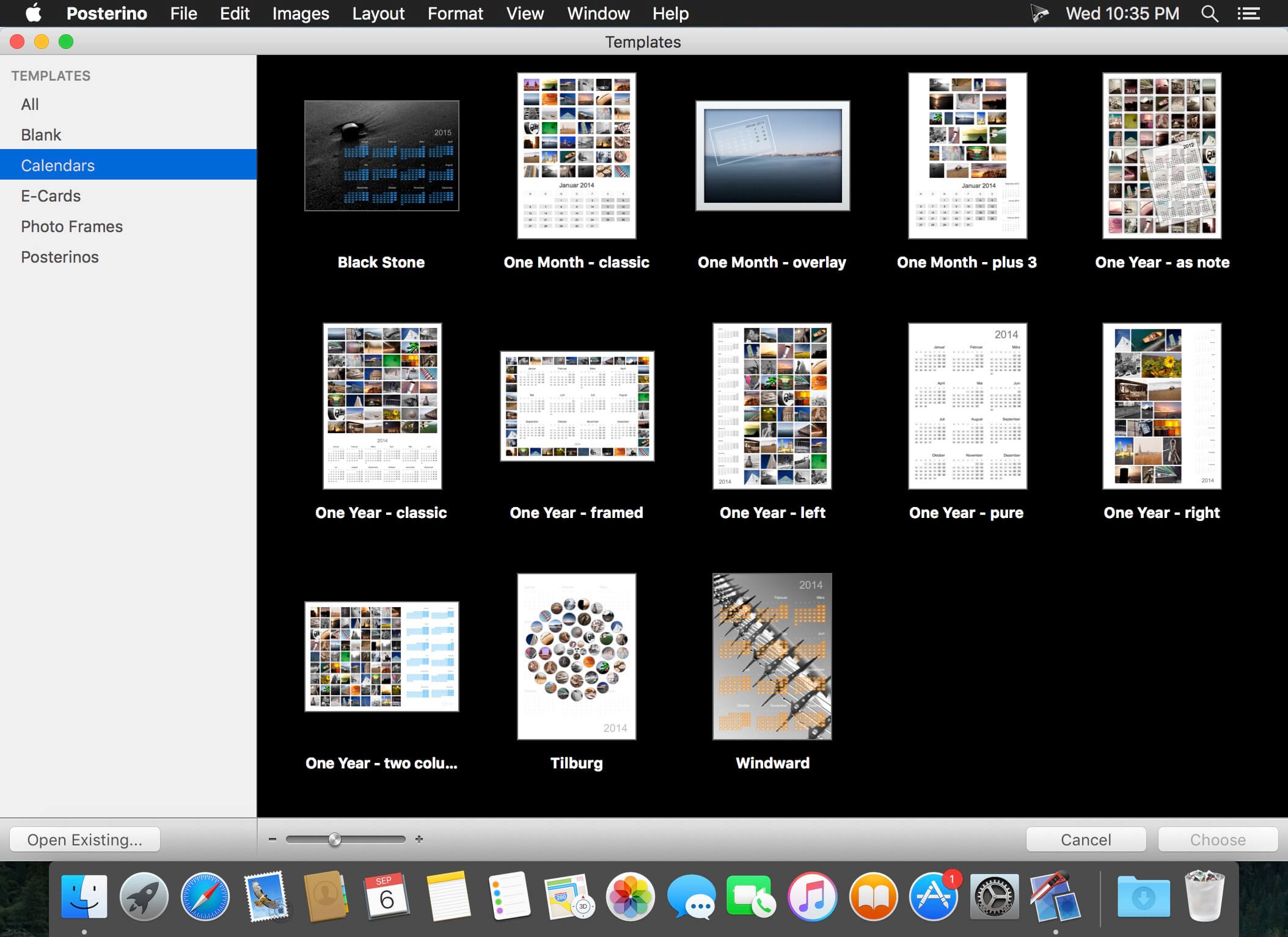Switch to the Posterinos category
This screenshot has width=1288, height=937.
60,257
